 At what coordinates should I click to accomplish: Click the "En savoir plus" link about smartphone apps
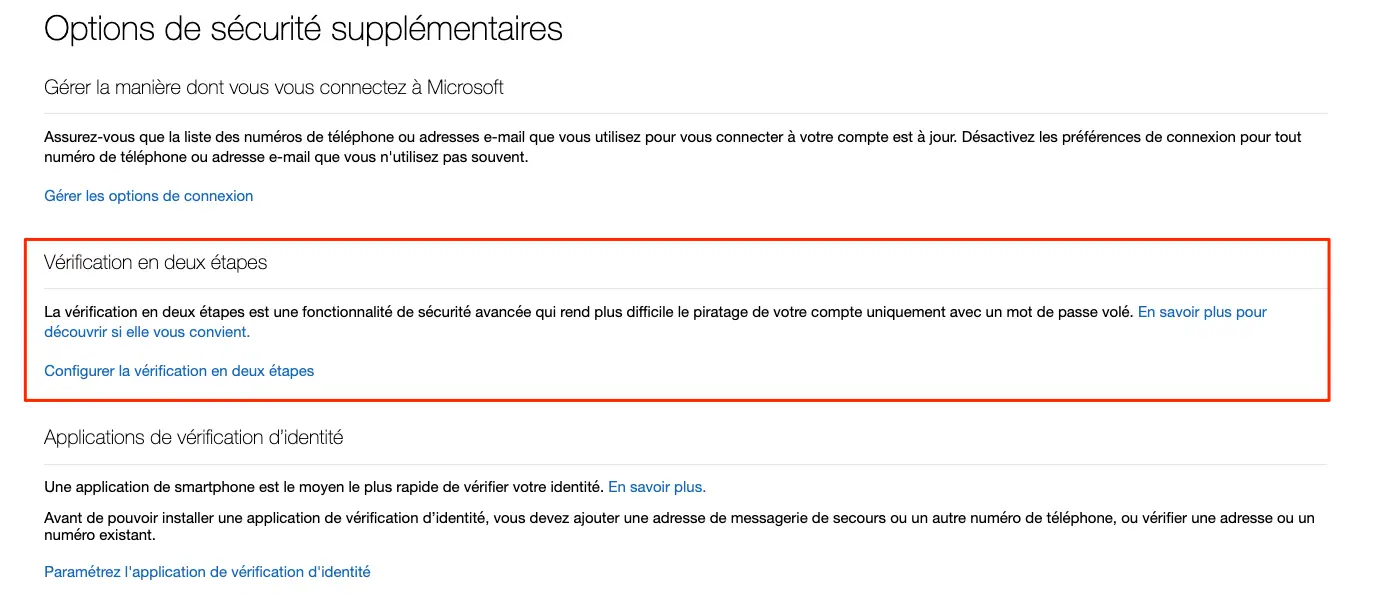pos(657,486)
